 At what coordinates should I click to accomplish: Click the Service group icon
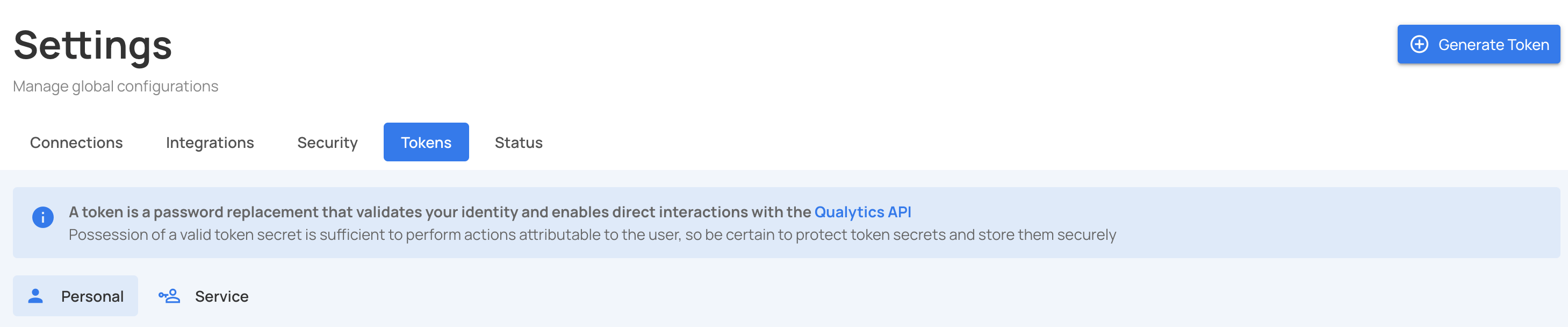click(169, 296)
